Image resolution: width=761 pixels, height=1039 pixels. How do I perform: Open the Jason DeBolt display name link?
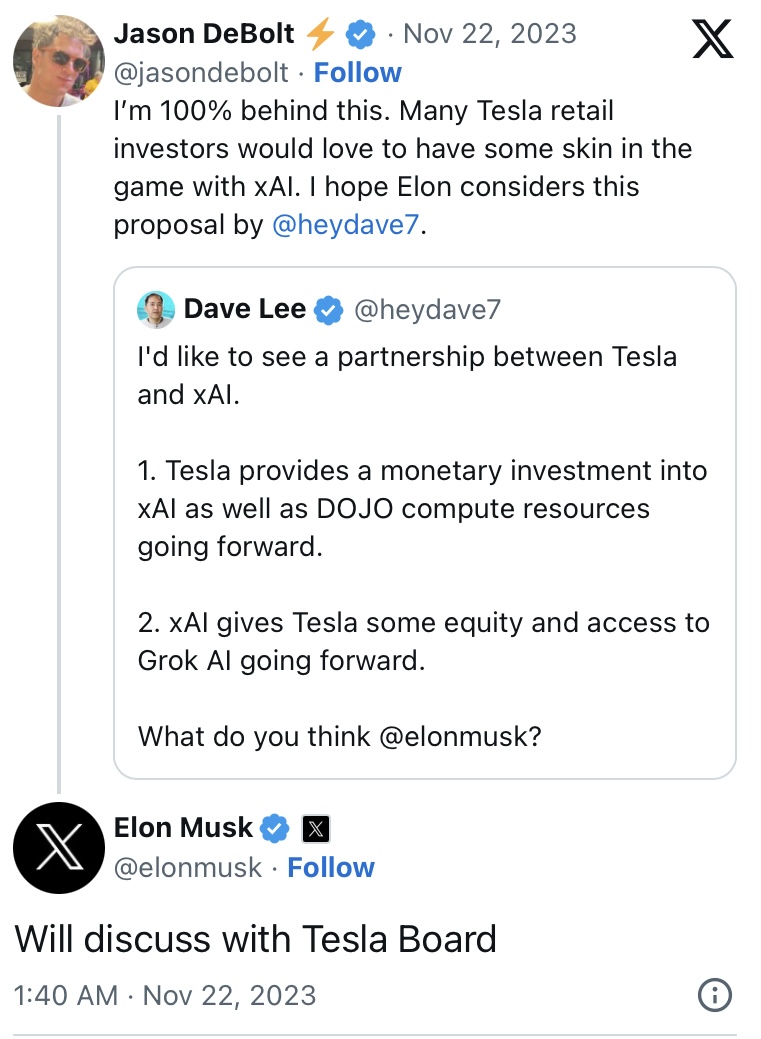tap(204, 35)
